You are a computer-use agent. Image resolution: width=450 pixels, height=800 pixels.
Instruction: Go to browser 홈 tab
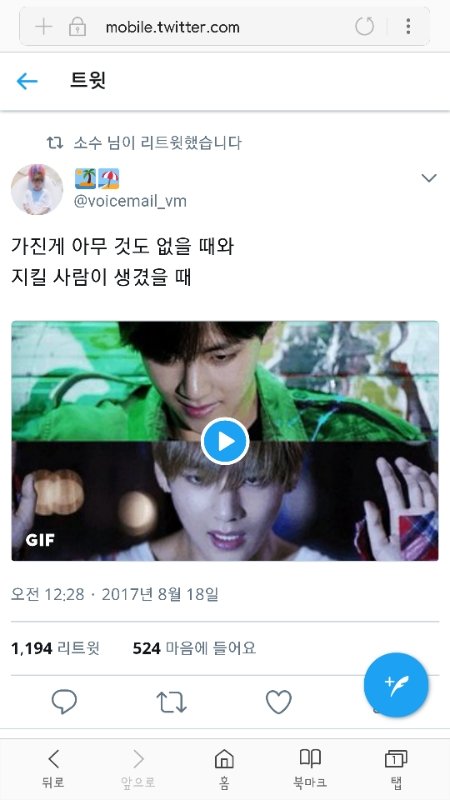[x=224, y=769]
